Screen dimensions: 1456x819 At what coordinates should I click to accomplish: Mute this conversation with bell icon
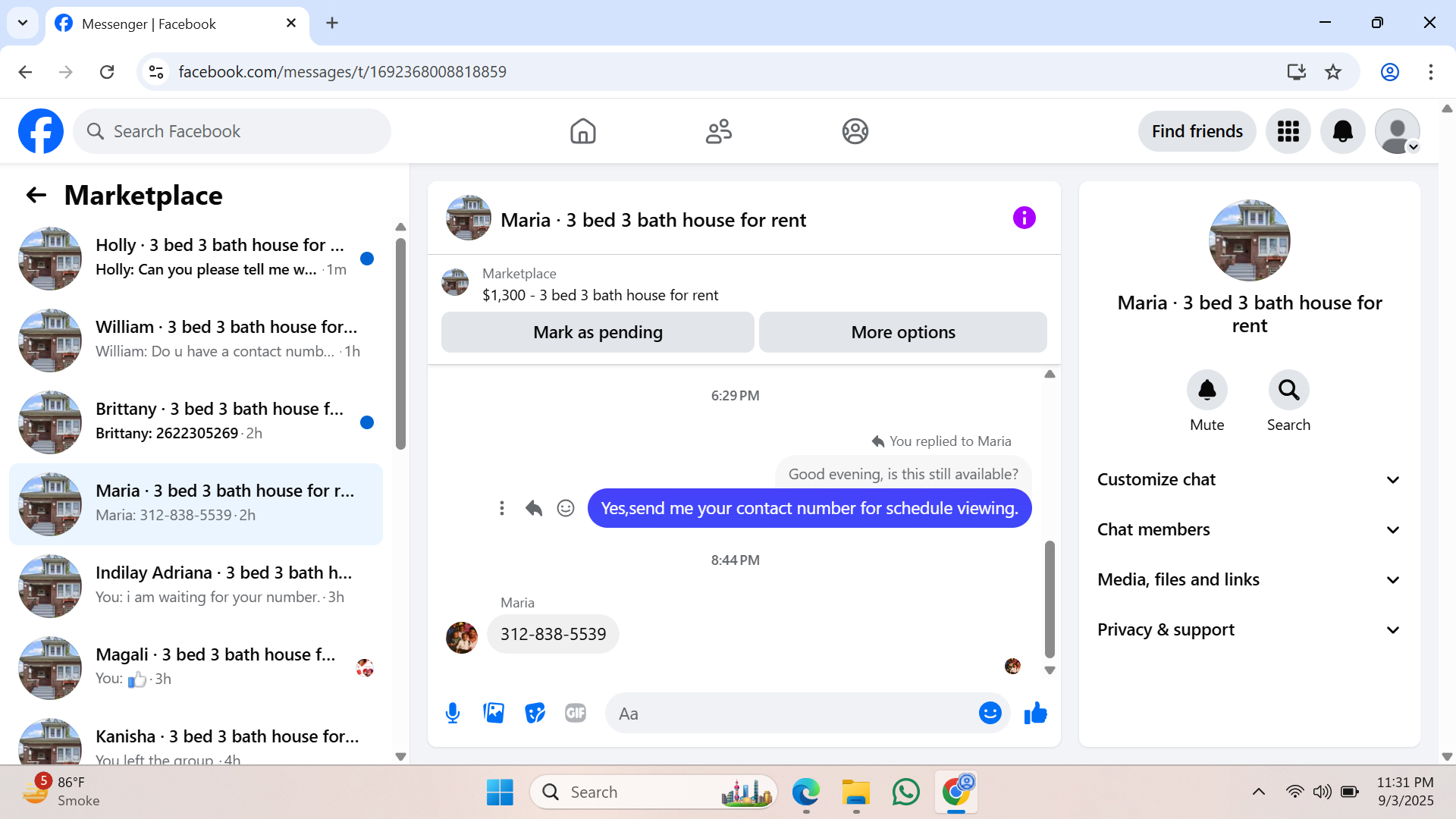[x=1207, y=390]
